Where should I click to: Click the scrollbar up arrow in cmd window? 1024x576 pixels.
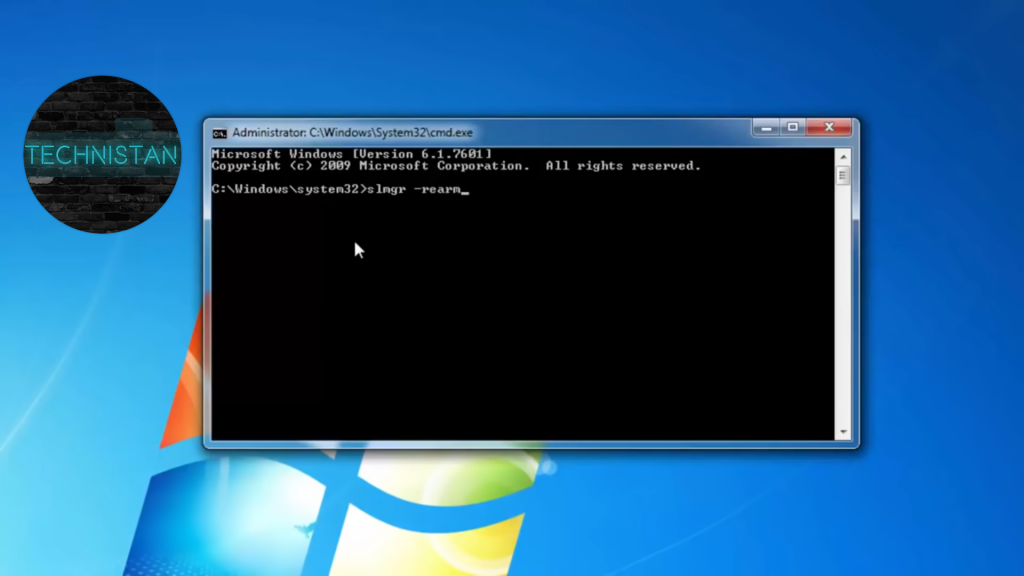[843, 157]
